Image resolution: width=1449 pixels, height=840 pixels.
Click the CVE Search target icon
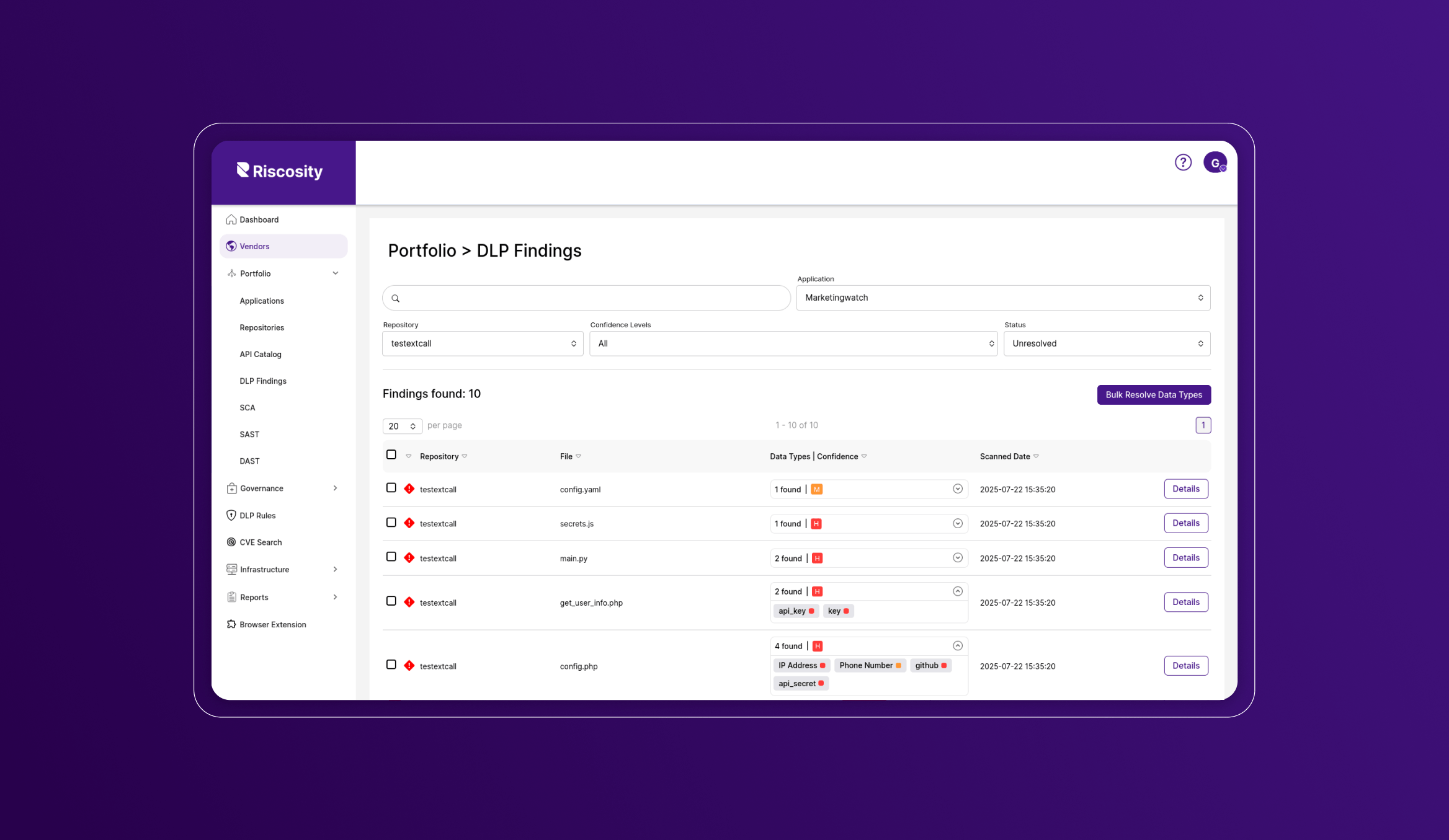click(x=231, y=542)
